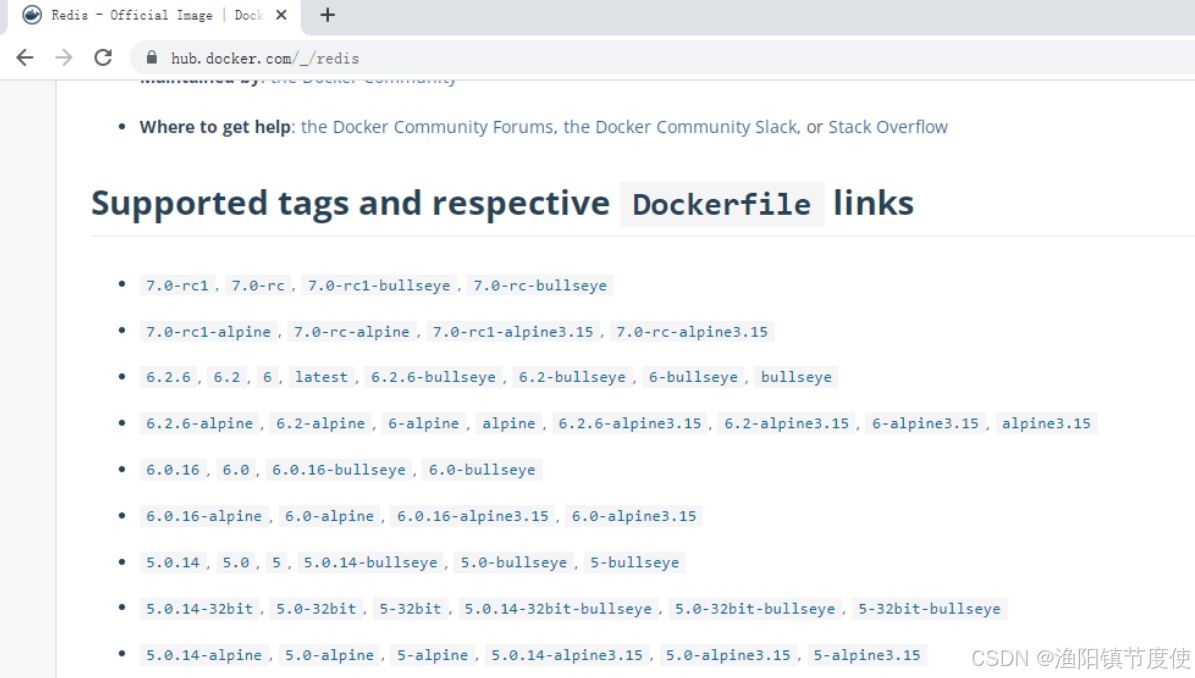1195x678 pixels.
Task: Open the 5-alpine tag link
Action: click(432, 656)
